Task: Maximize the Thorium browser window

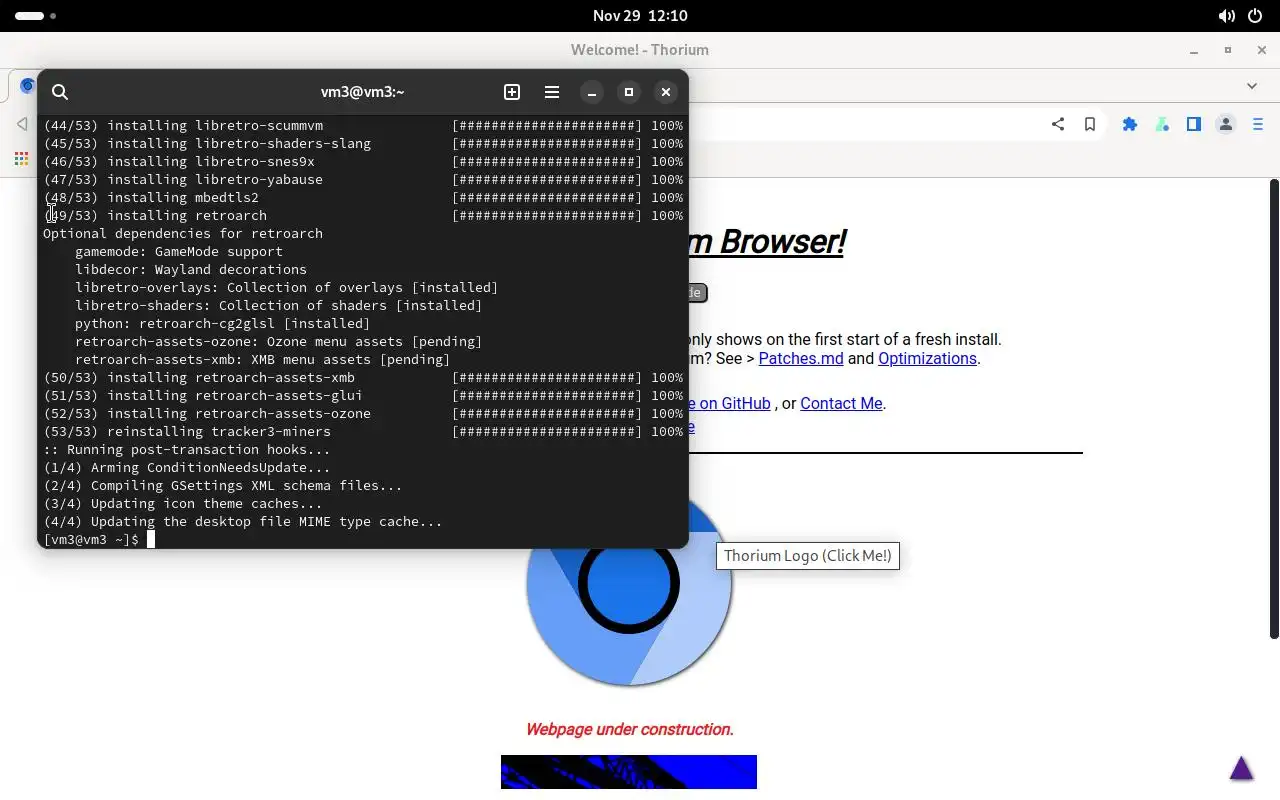Action: coord(1228,50)
